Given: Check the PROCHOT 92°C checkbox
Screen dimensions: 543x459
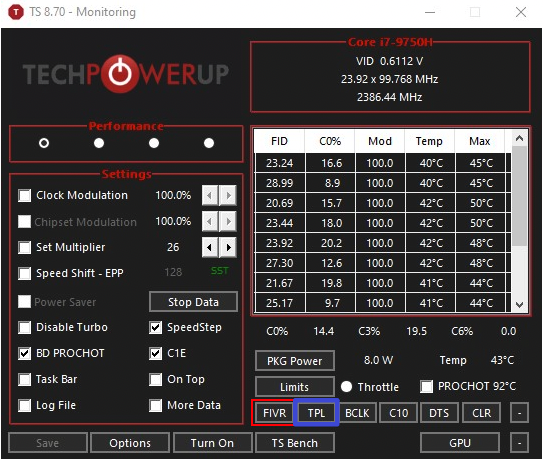Looking at the screenshot, I should click(426, 386).
